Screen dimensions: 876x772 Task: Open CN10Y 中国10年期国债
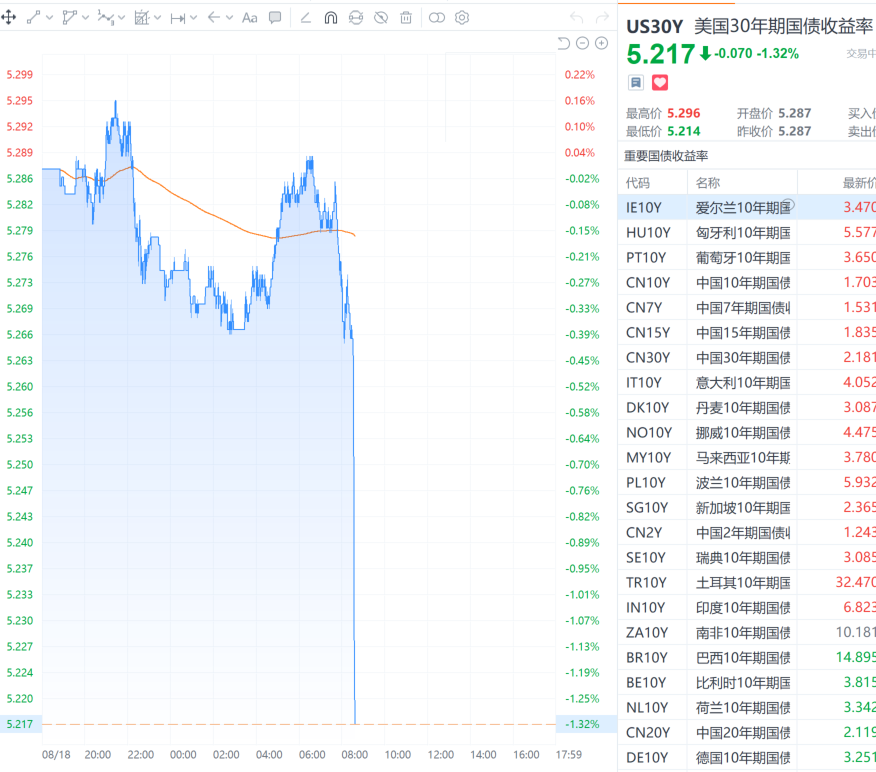point(747,283)
